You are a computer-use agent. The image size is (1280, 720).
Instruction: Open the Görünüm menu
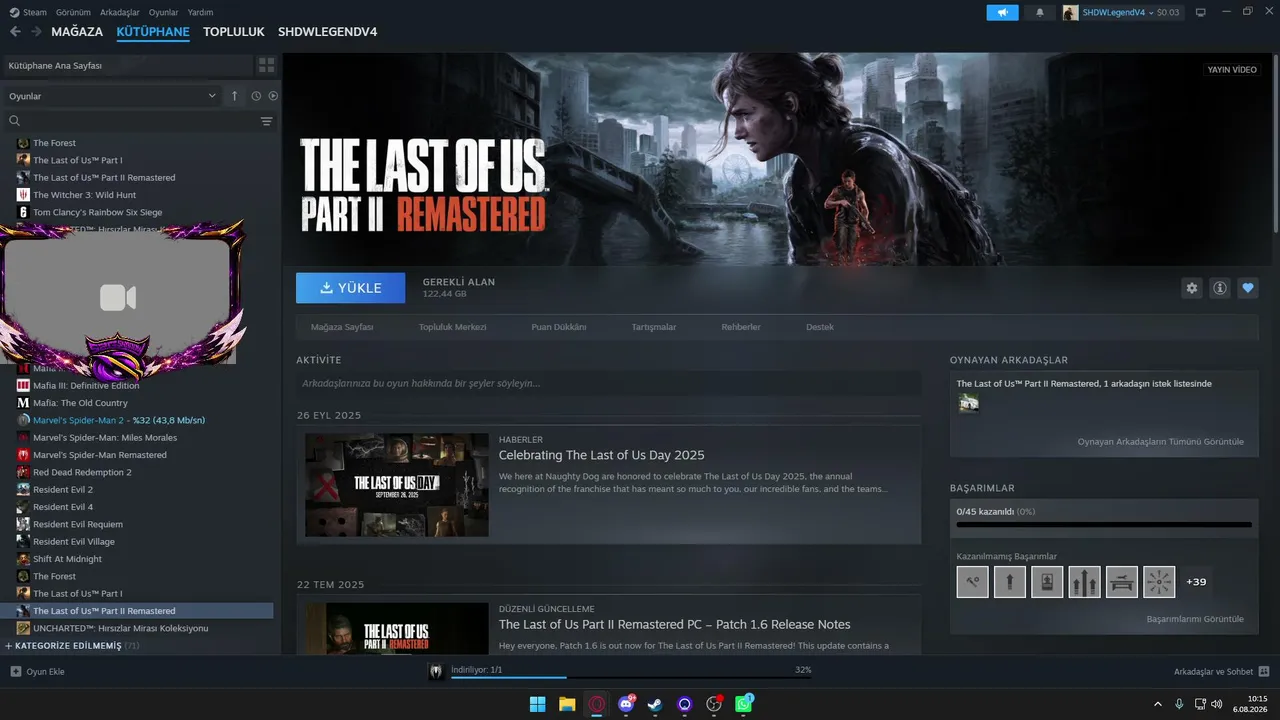[73, 12]
